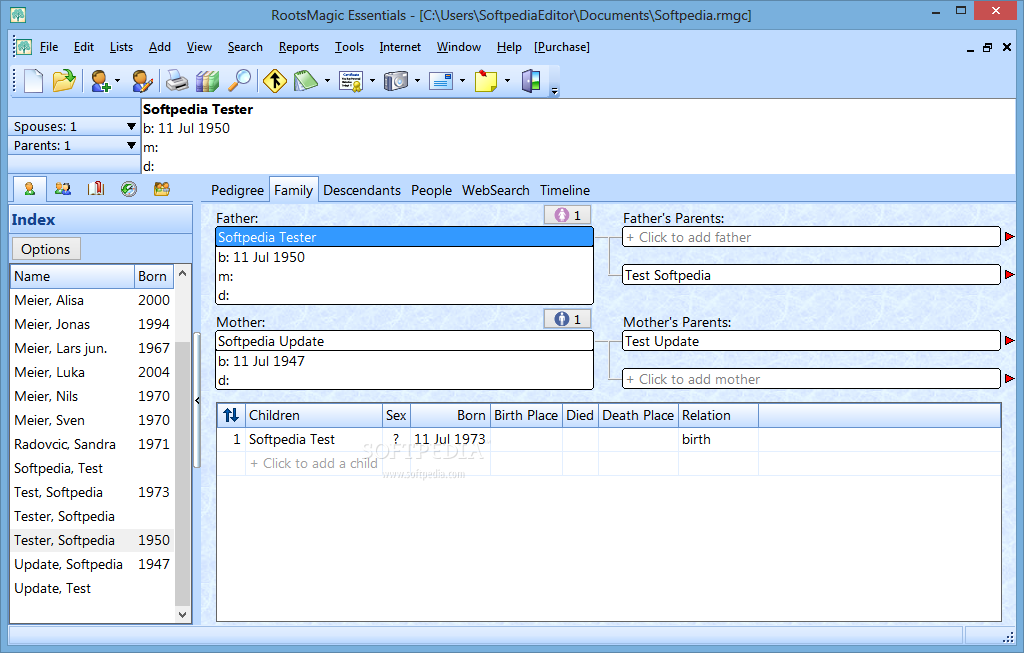This screenshot has width=1024, height=653.
Task: Click to add a child row
Action: (314, 463)
